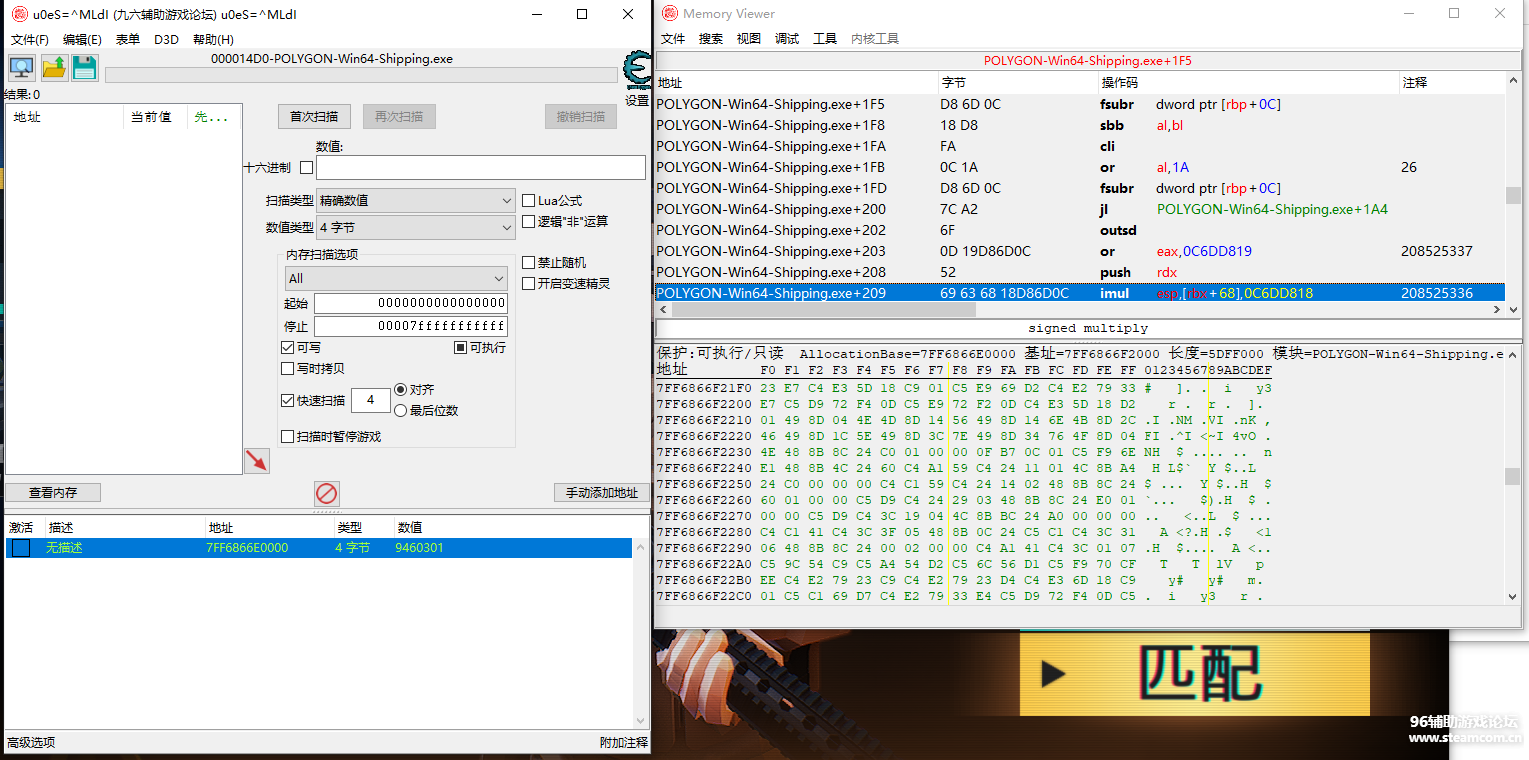The height and width of the screenshot is (760, 1529).
Task: Click the disassembler horizontal scrollbar
Action: [x=820, y=310]
